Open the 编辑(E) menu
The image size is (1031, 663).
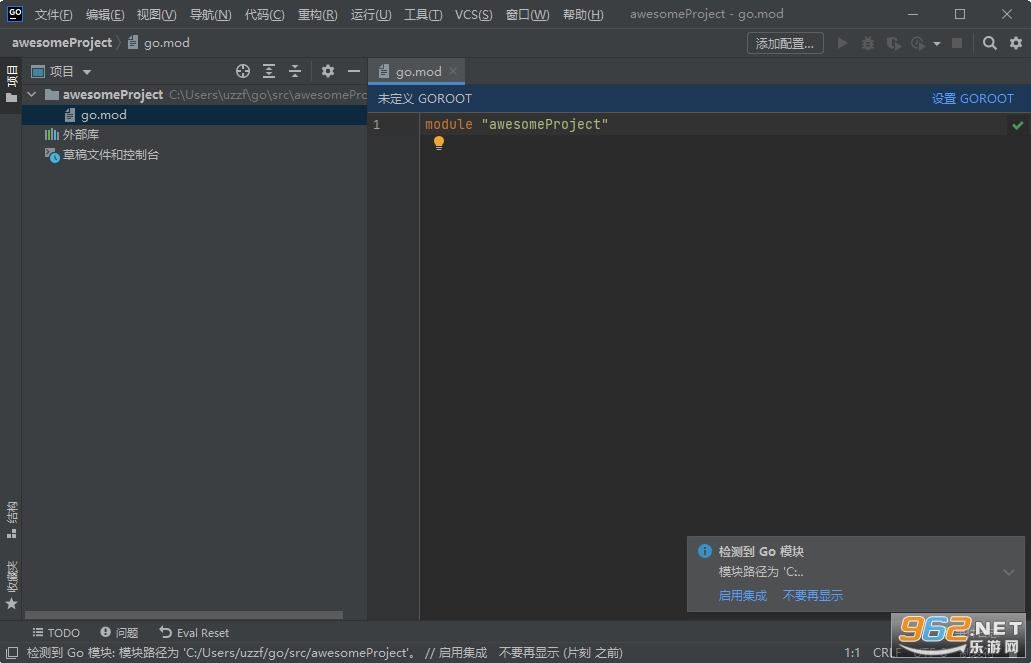(105, 14)
